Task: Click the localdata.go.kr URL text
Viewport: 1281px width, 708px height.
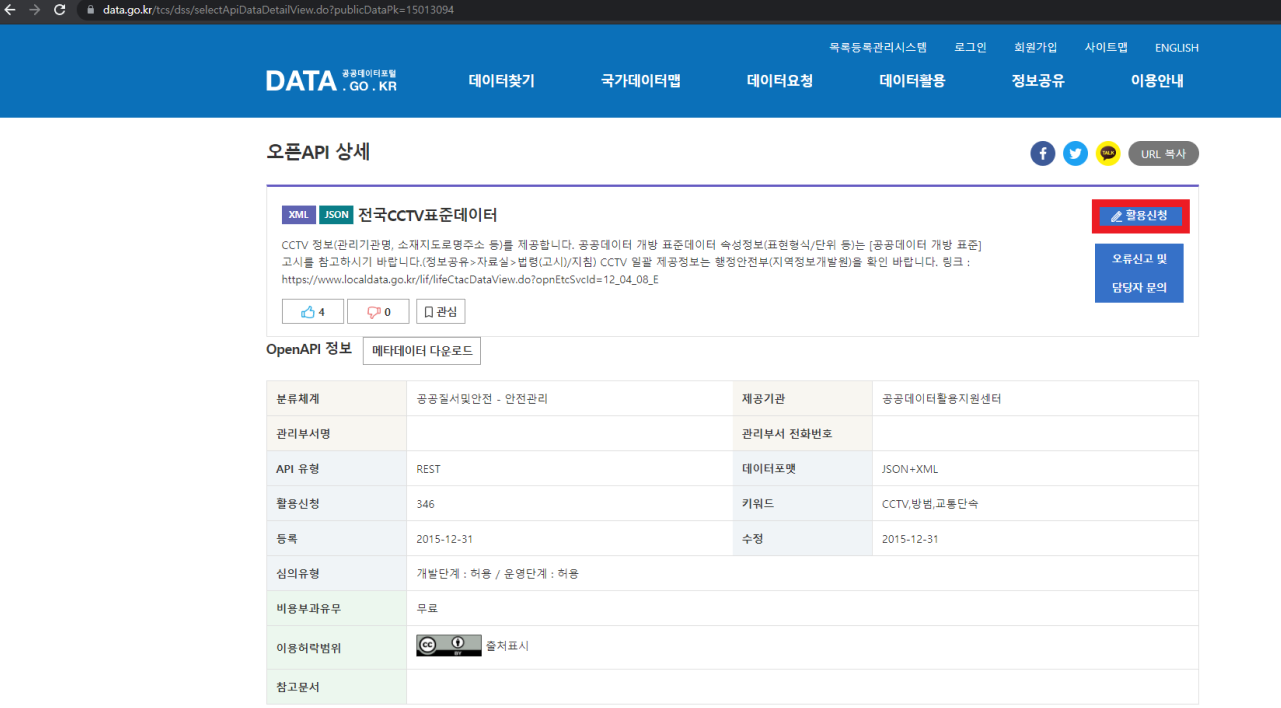Action: [x=470, y=279]
